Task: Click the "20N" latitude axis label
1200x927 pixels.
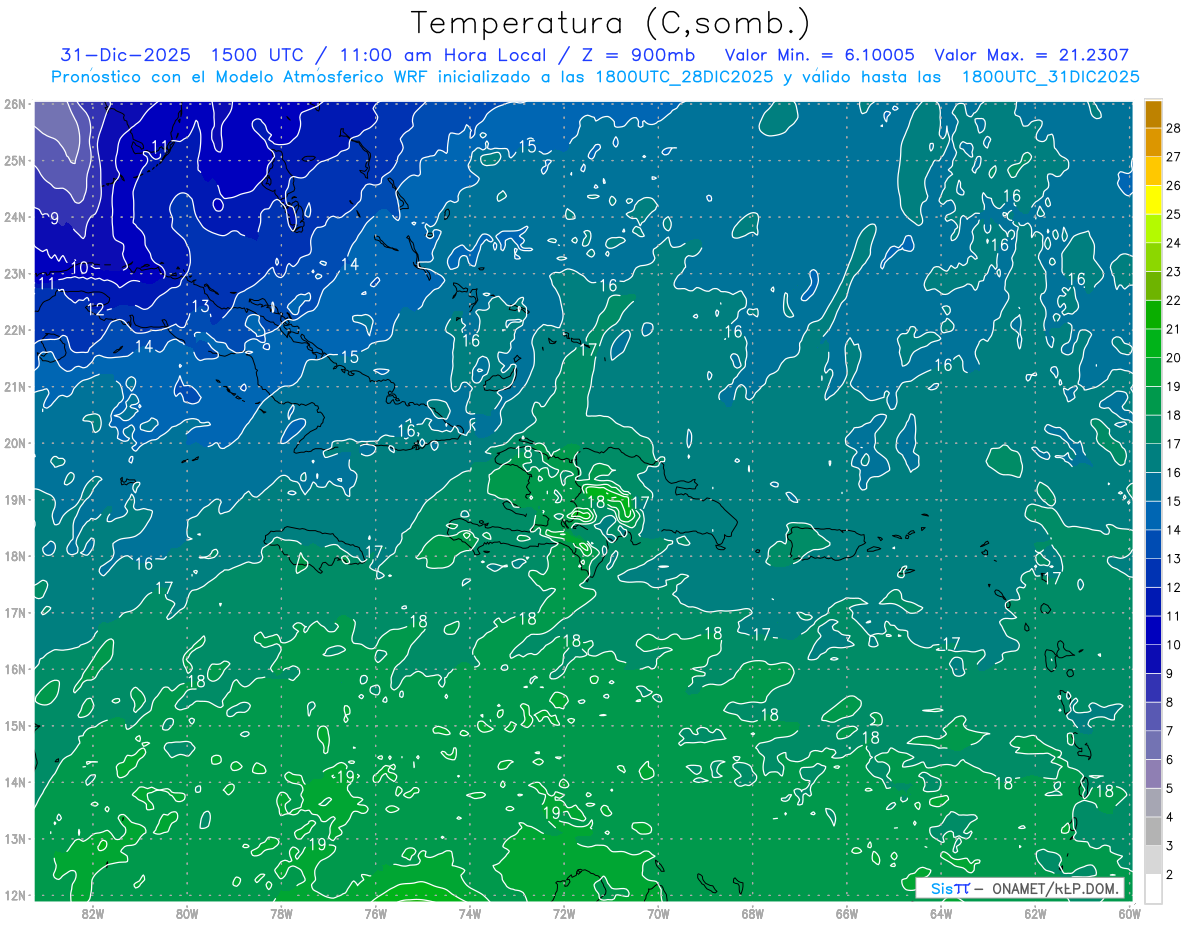Action: pyautogui.click(x=14, y=443)
